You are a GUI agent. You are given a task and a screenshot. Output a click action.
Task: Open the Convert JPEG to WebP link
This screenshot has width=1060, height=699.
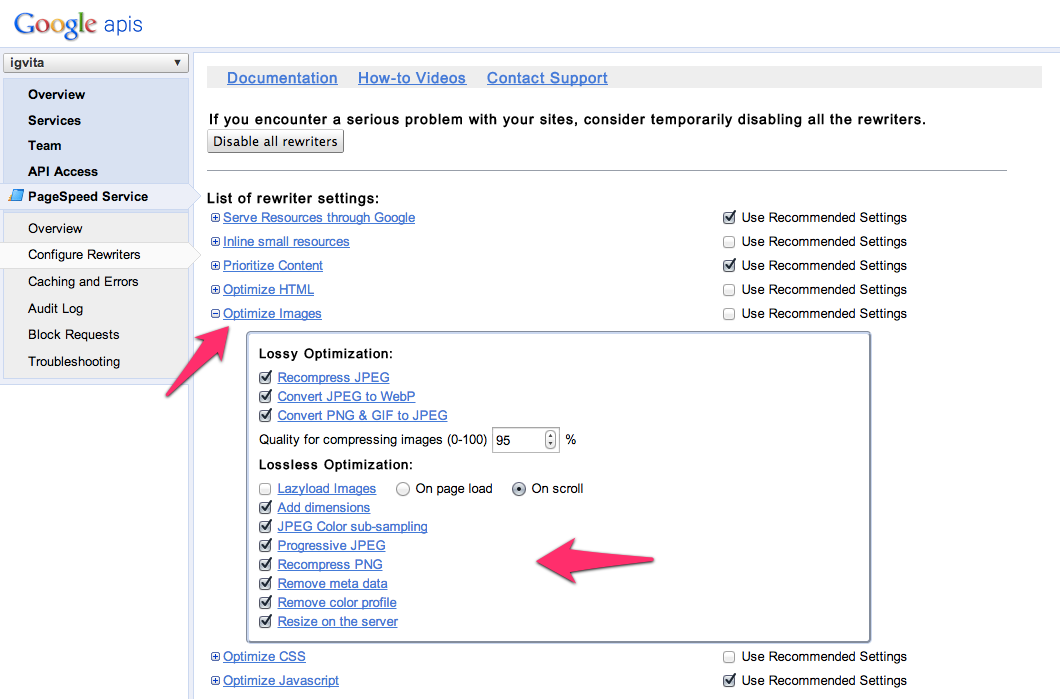pyautogui.click(x=346, y=397)
